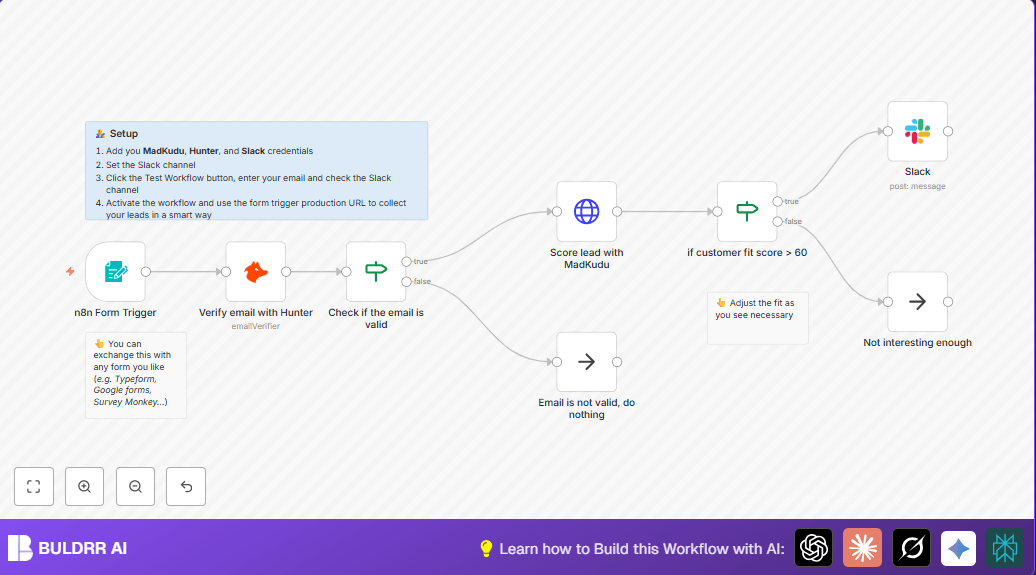
Task: Click the 'Not interesting enough' label
Action: [x=918, y=342]
